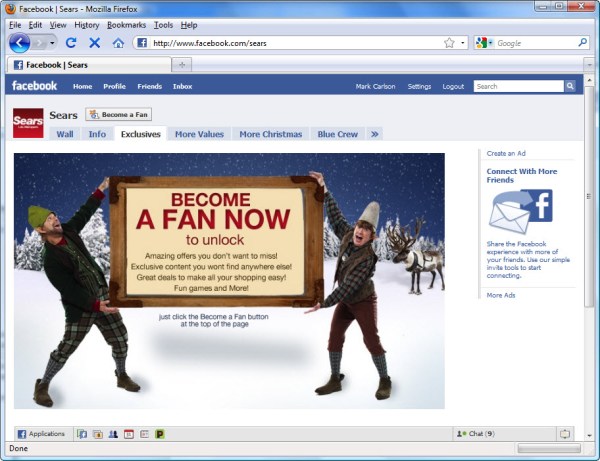Click the vertical scrollbar up arrow

click(x=589, y=80)
